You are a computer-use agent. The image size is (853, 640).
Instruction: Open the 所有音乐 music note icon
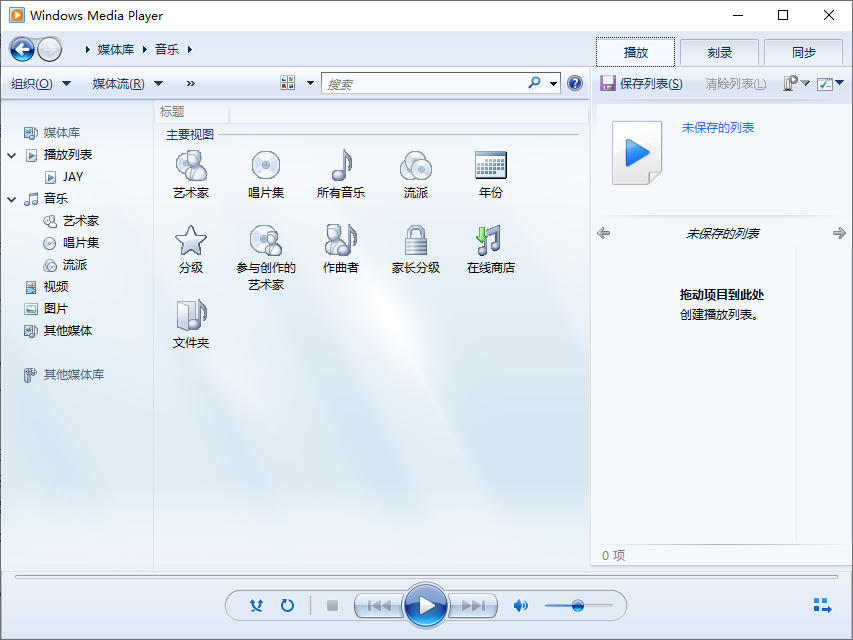(341, 165)
